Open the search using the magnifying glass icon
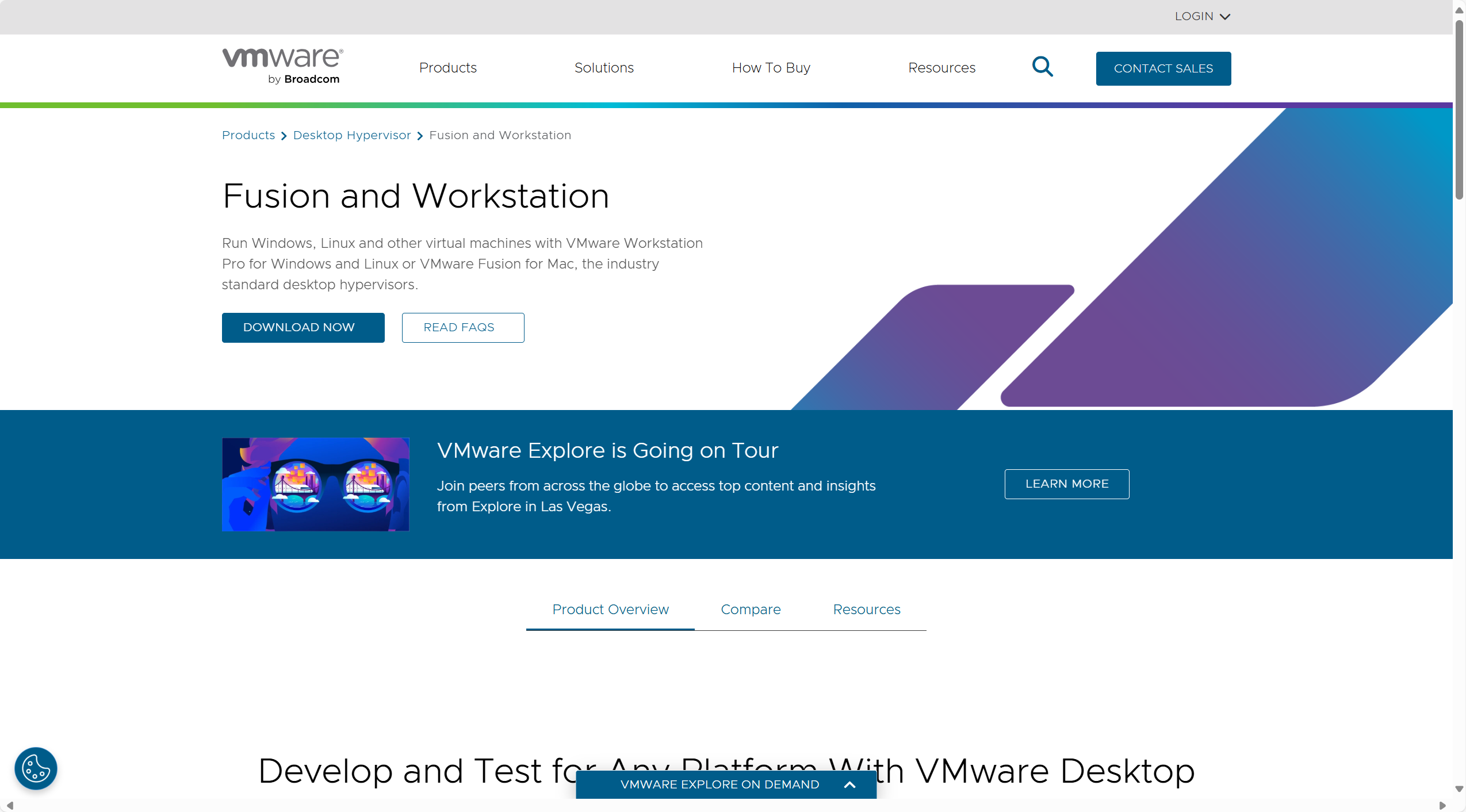 pyautogui.click(x=1042, y=67)
